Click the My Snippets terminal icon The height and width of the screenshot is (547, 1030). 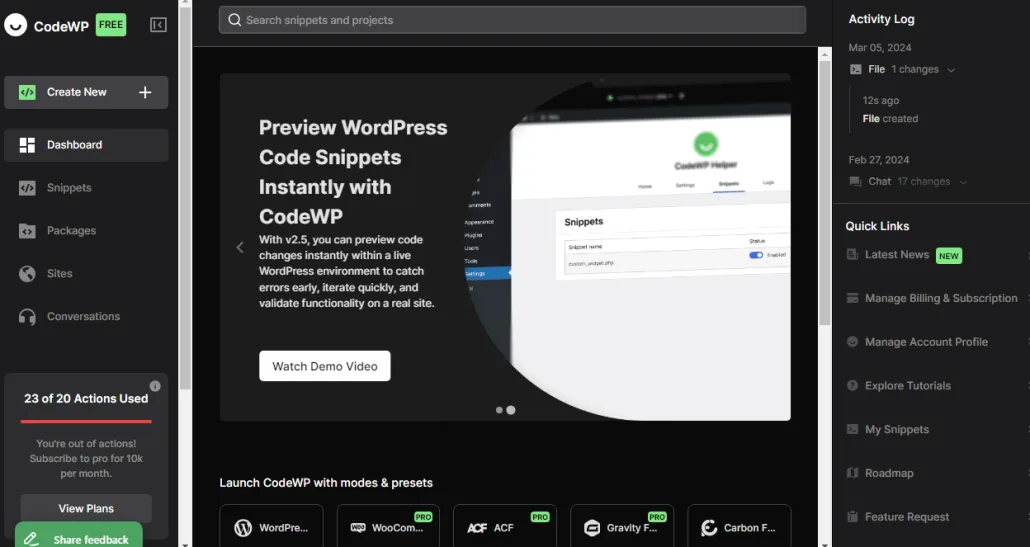coord(853,429)
